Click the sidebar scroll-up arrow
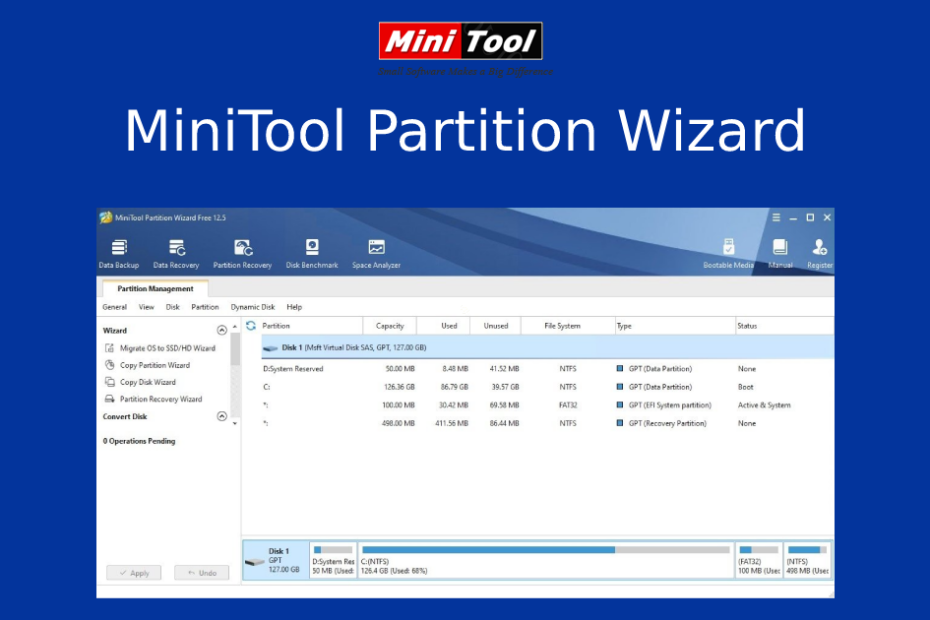The height and width of the screenshot is (620, 930). point(235,327)
